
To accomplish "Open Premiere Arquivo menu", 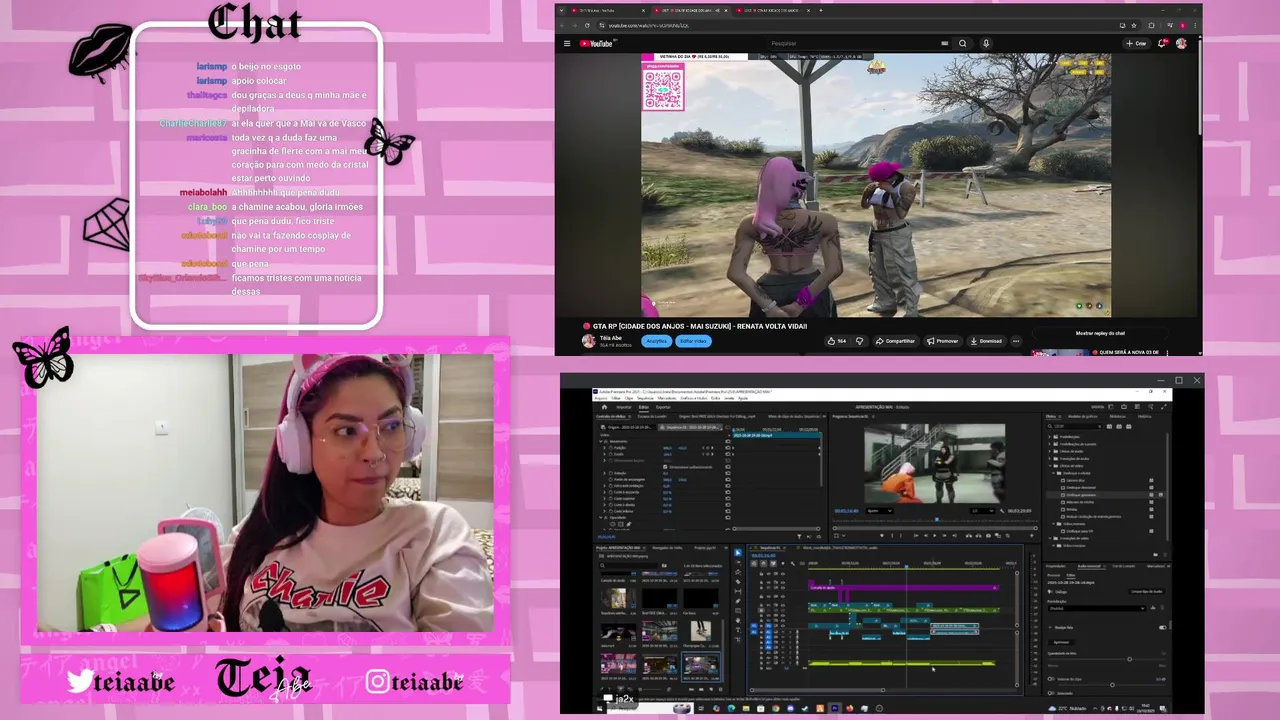I will click(601, 398).
